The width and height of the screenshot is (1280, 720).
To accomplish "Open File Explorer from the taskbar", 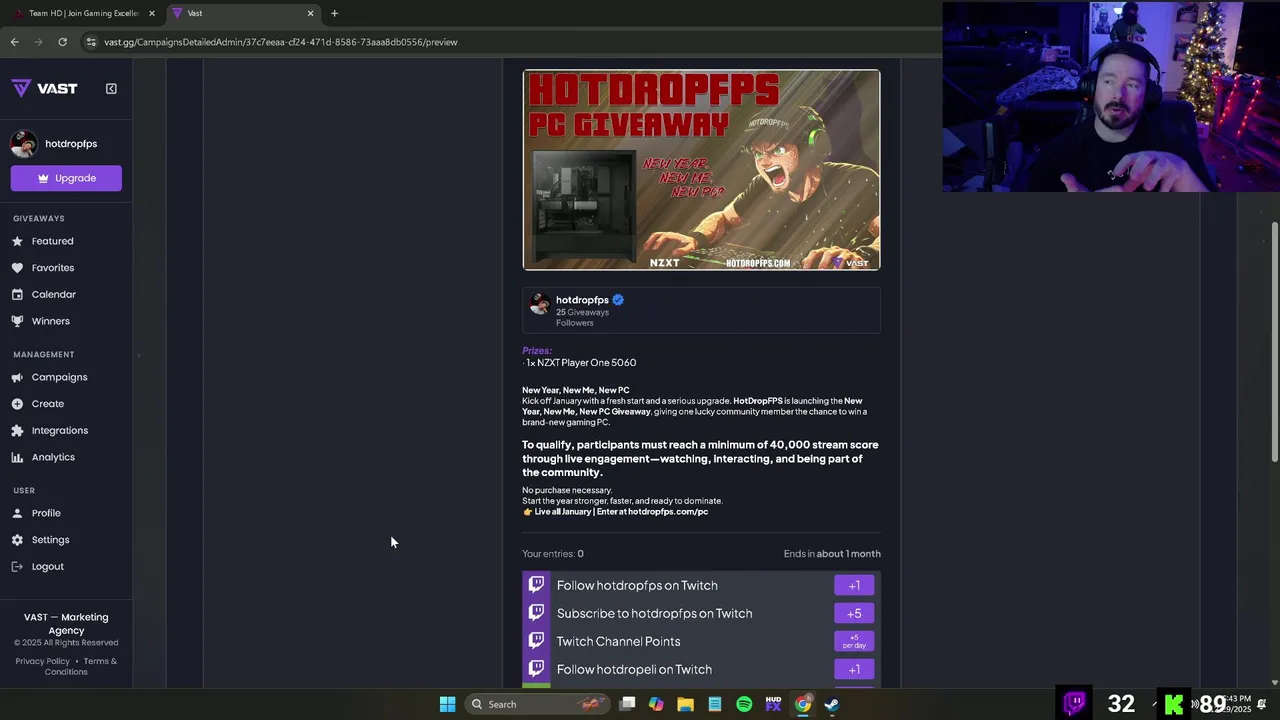I will point(685,704).
